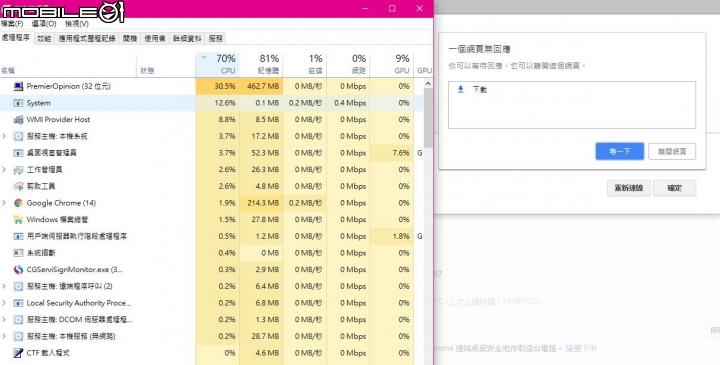Click the CTF 載入程式 pen icon
The height and width of the screenshot is (365, 720).
18,353
